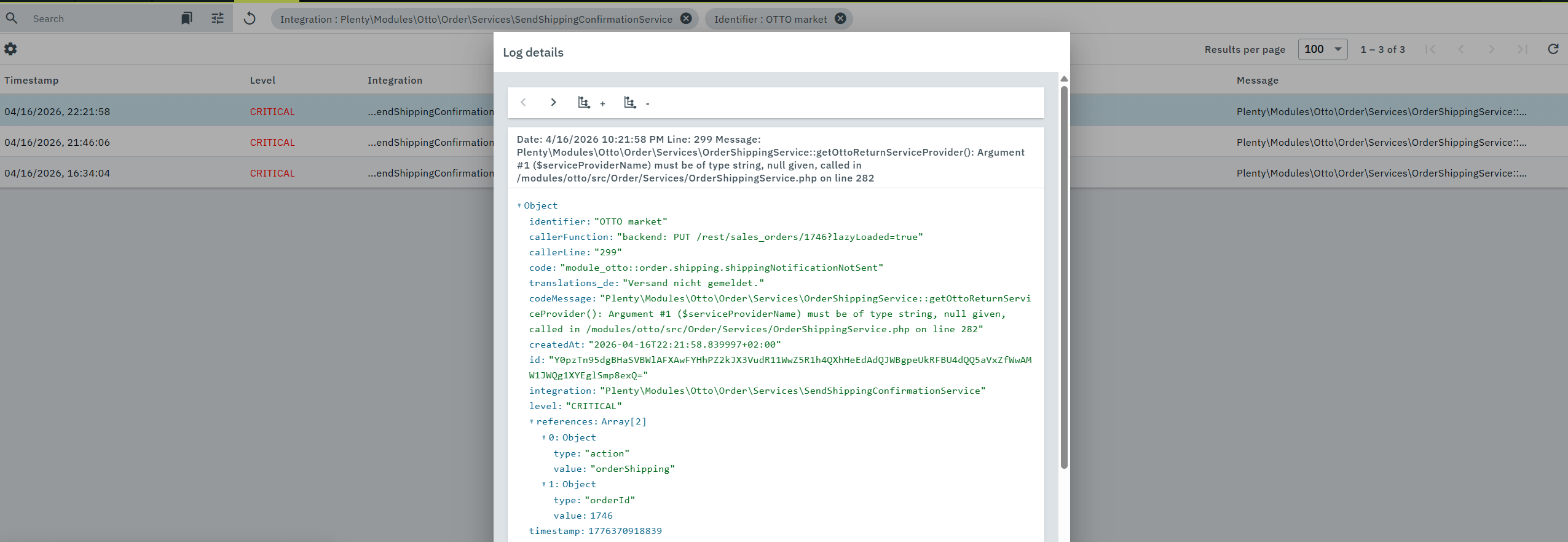Open table settings gear icon
The width and height of the screenshot is (1568, 542).
[x=10, y=49]
